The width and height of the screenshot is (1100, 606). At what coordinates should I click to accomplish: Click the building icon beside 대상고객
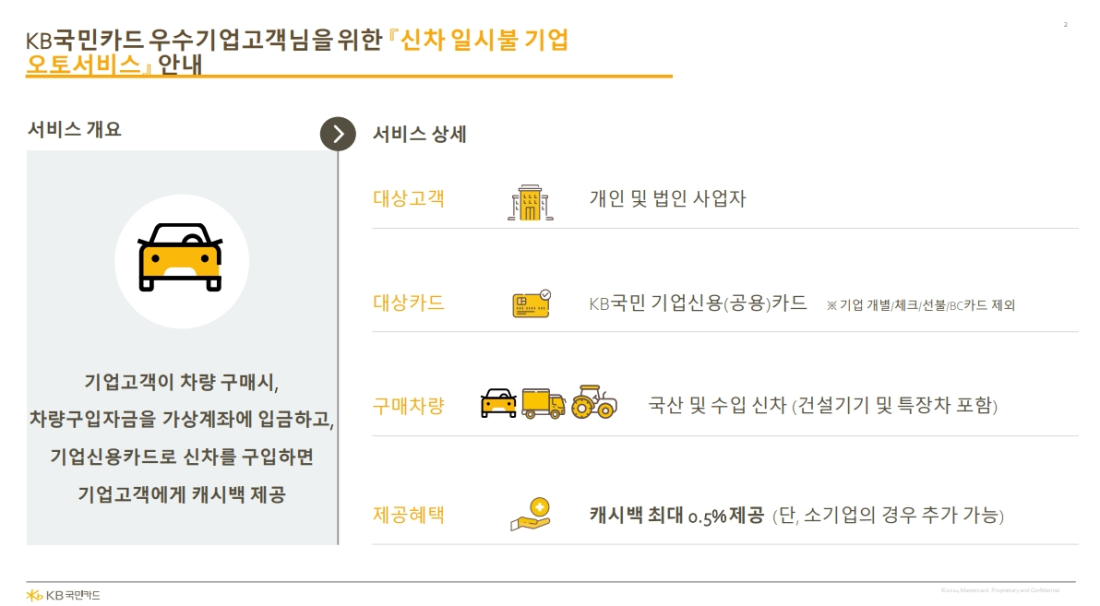coord(530,203)
